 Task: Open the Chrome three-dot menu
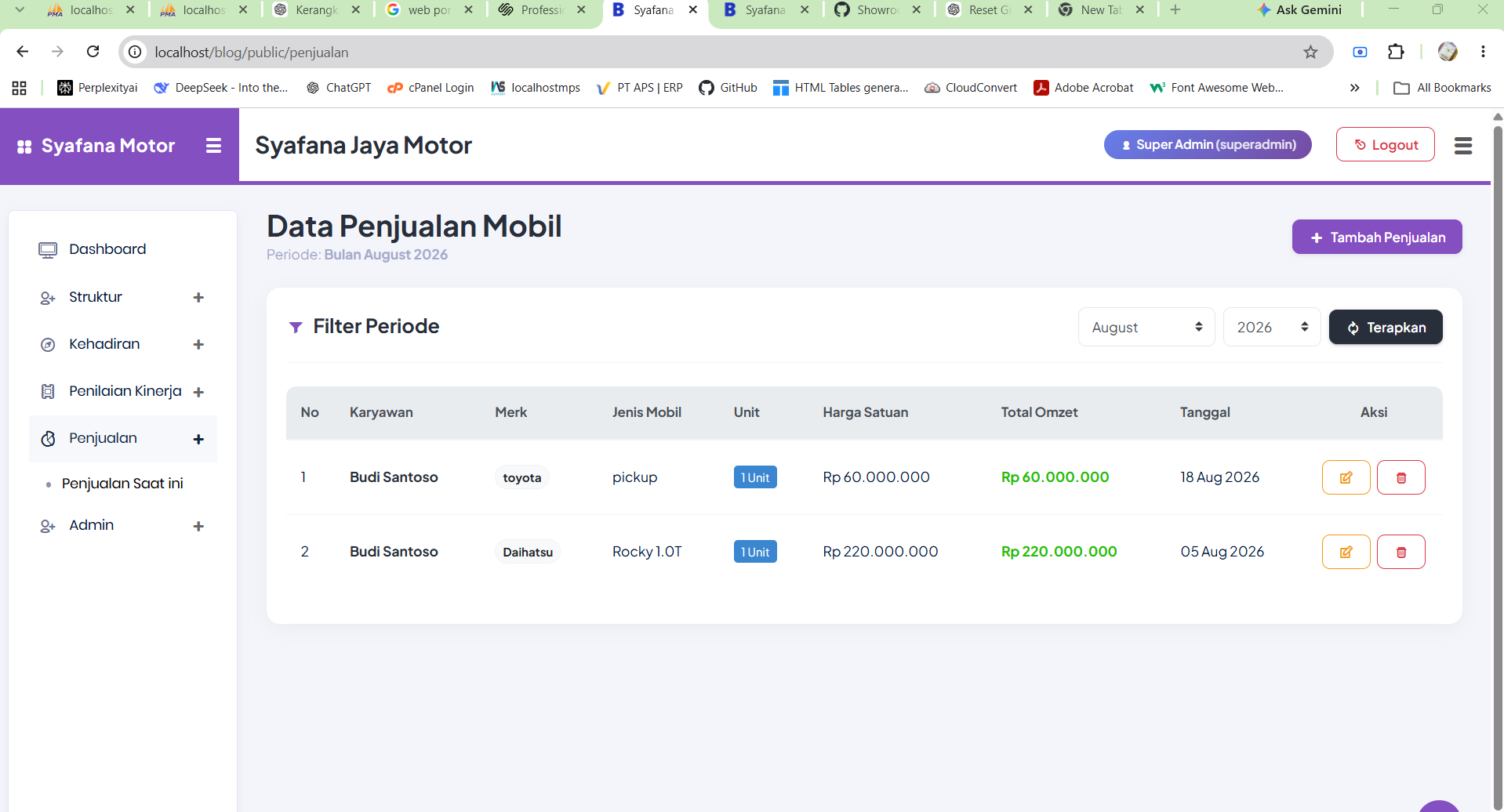[1483, 52]
